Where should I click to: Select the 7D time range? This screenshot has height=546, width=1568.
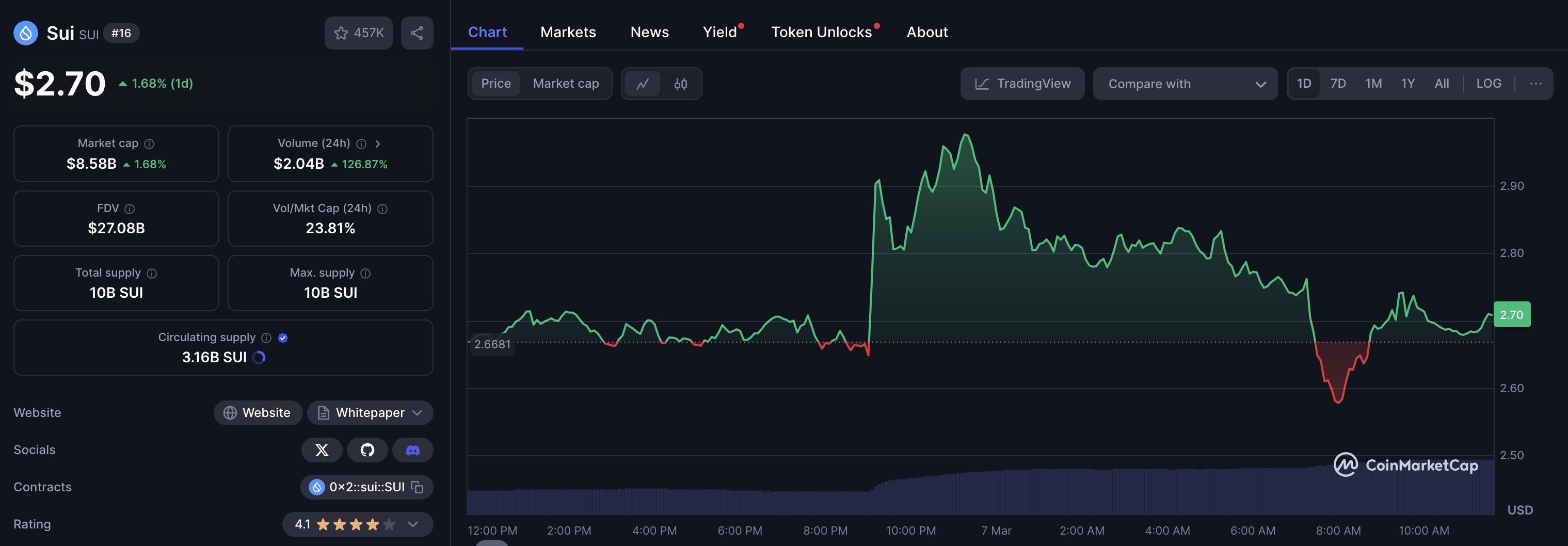click(x=1338, y=84)
